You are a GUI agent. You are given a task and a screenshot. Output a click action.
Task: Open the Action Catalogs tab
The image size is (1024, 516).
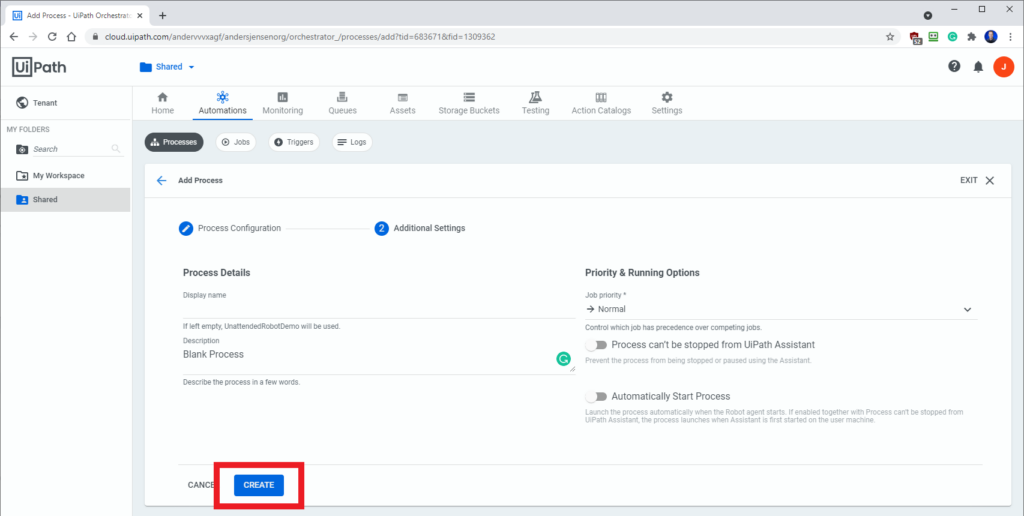601,103
